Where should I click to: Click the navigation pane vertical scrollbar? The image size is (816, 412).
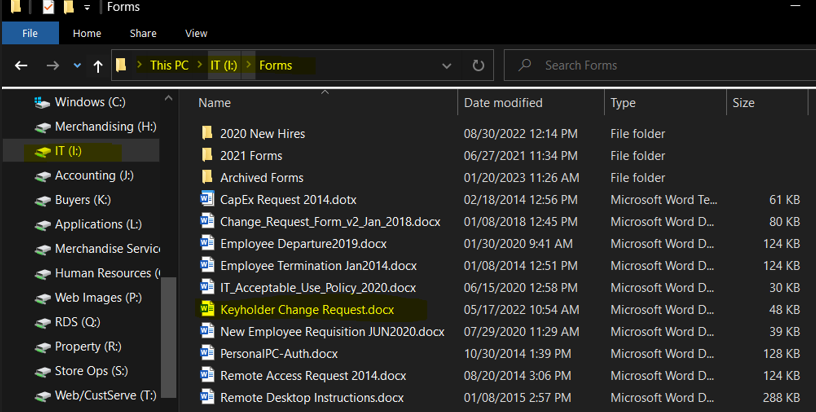click(x=168, y=340)
